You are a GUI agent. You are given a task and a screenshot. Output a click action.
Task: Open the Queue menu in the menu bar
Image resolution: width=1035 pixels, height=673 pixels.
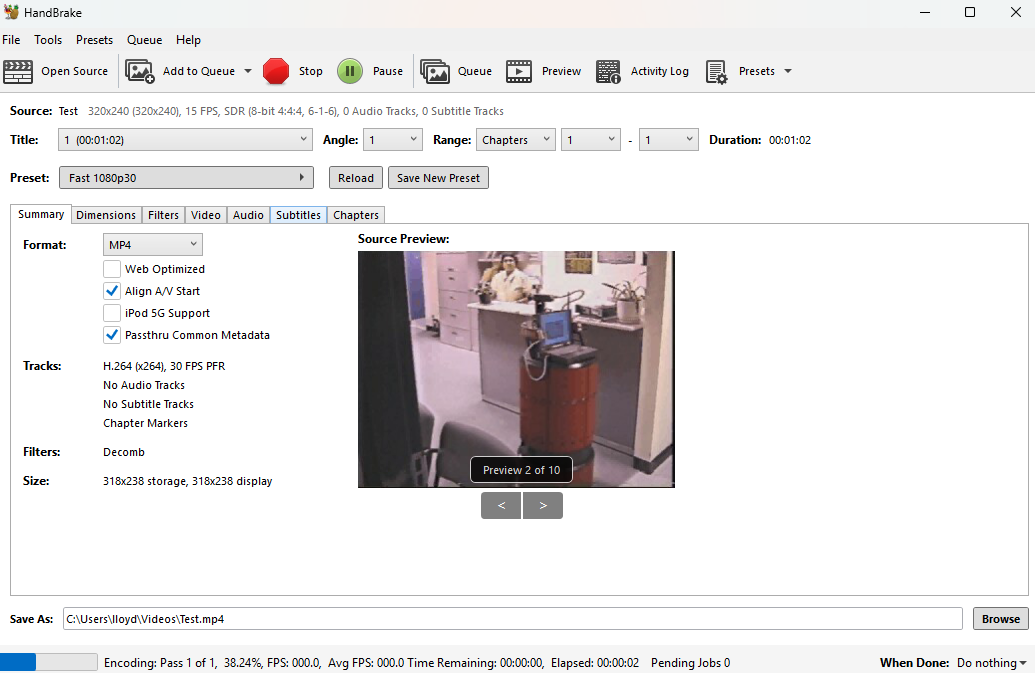click(145, 40)
